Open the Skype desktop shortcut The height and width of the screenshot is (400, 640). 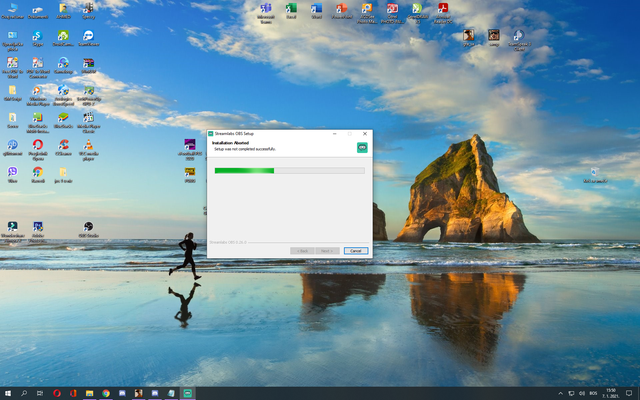[38, 38]
